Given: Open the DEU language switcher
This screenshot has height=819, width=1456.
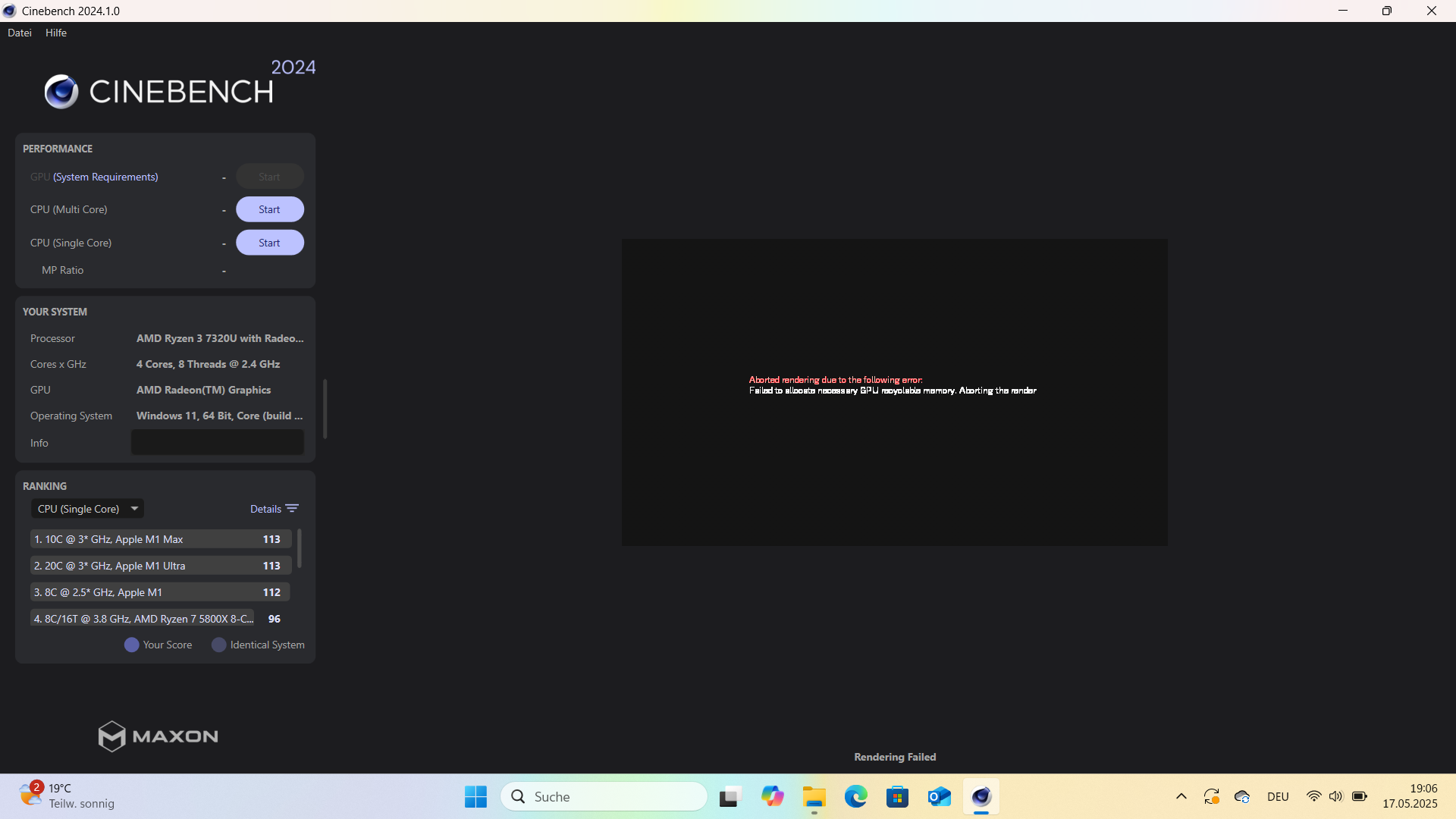Looking at the screenshot, I should coord(1278,796).
